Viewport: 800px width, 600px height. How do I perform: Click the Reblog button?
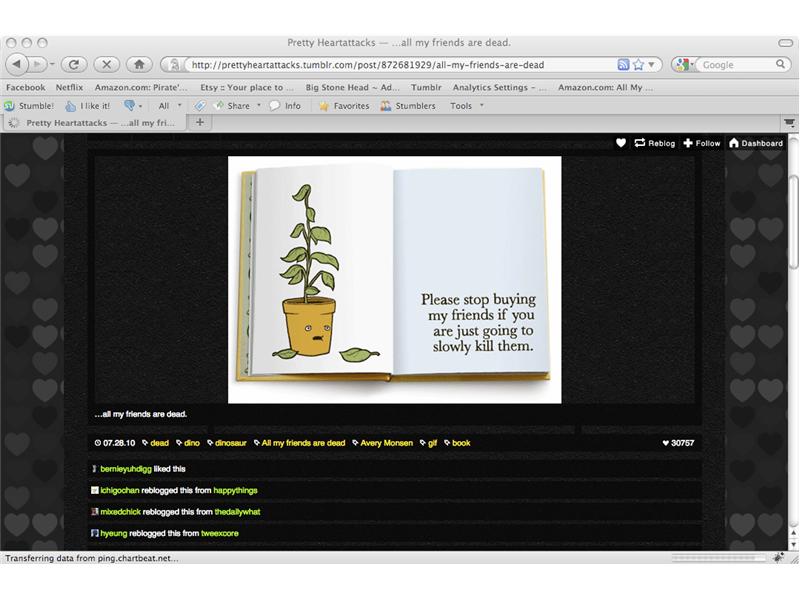(655, 143)
